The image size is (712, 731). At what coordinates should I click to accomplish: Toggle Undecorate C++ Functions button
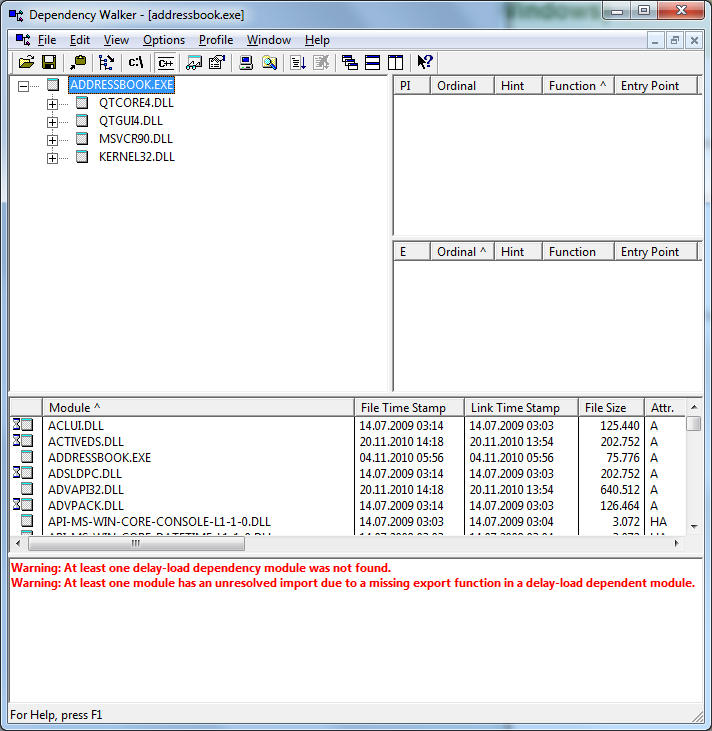[165, 62]
